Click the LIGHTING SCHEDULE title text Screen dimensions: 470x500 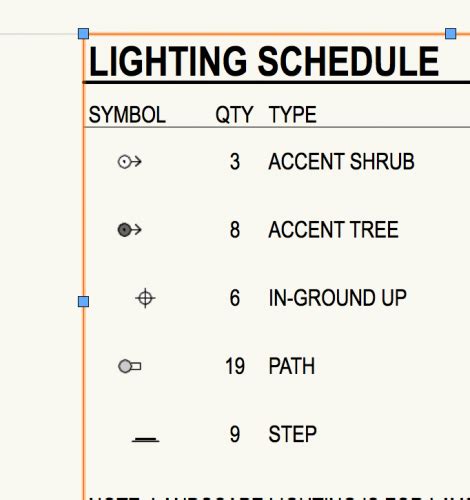tap(264, 61)
